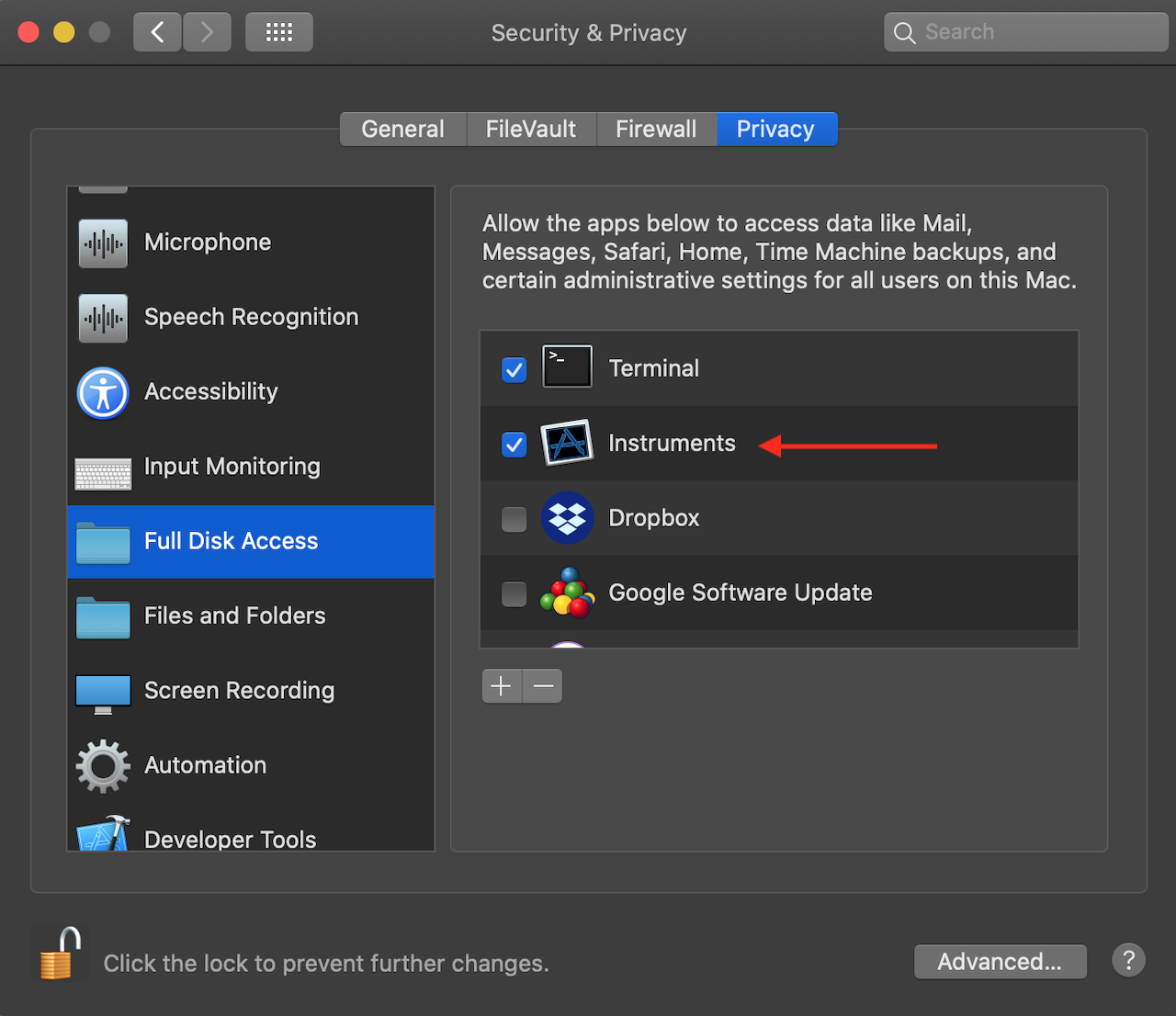1176x1016 pixels.
Task: Add an app with the plus button
Action: (502, 686)
